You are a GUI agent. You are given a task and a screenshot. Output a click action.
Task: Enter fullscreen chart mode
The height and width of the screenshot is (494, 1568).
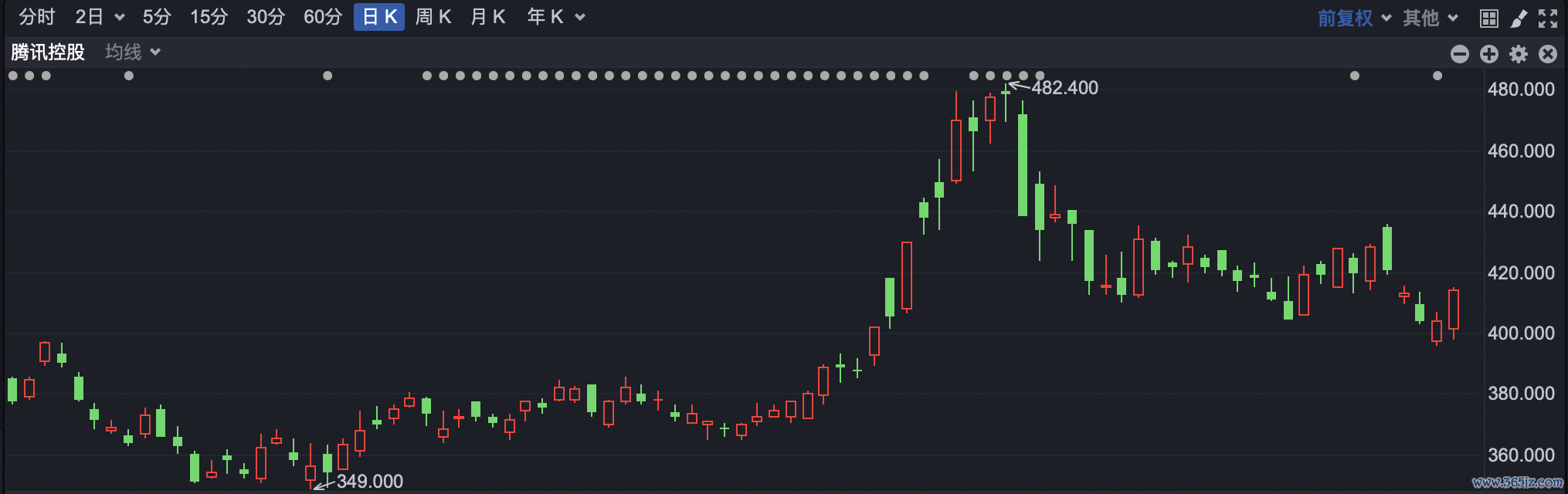click(x=1548, y=19)
